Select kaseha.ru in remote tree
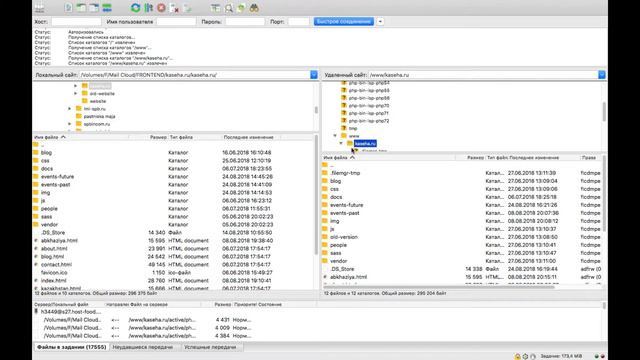The image size is (640, 360). (365, 143)
